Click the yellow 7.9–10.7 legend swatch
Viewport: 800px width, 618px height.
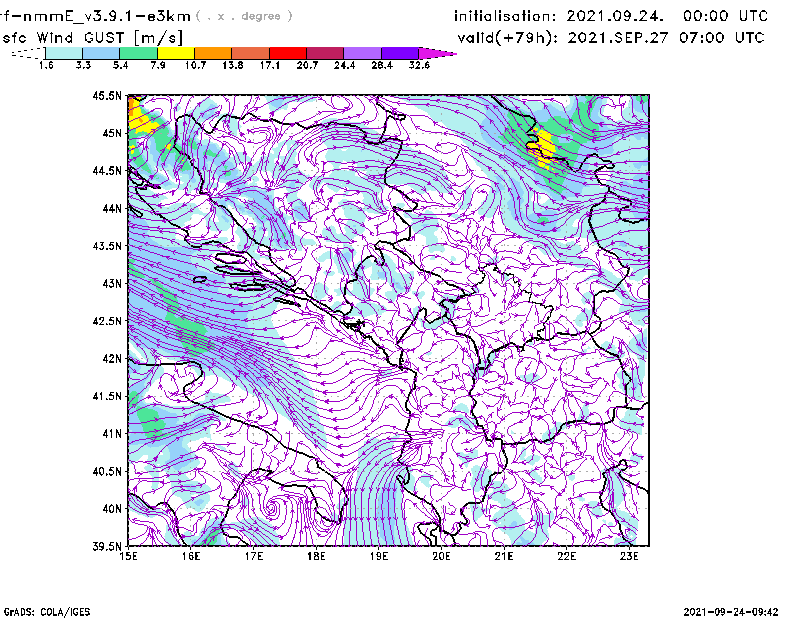tap(176, 53)
